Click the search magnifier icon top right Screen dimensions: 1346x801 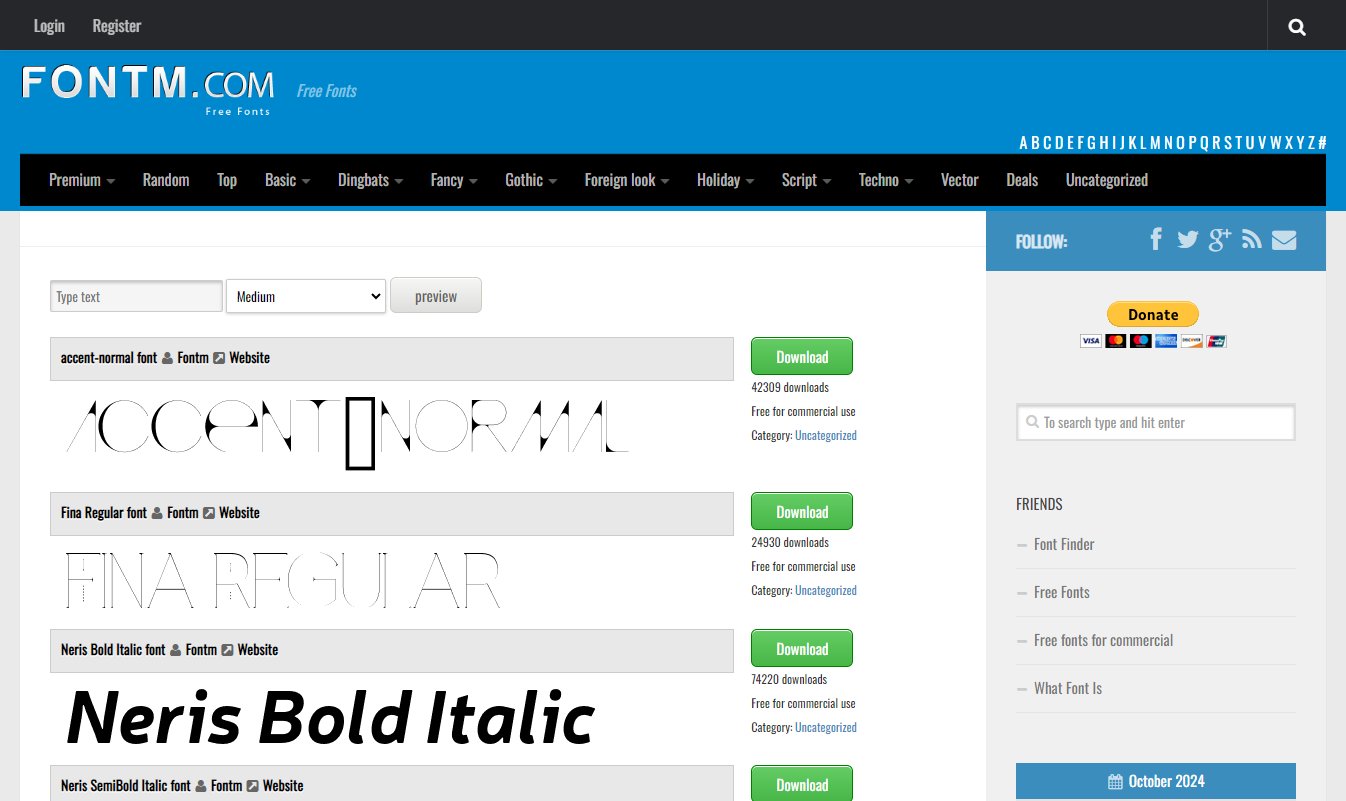[x=1297, y=26]
